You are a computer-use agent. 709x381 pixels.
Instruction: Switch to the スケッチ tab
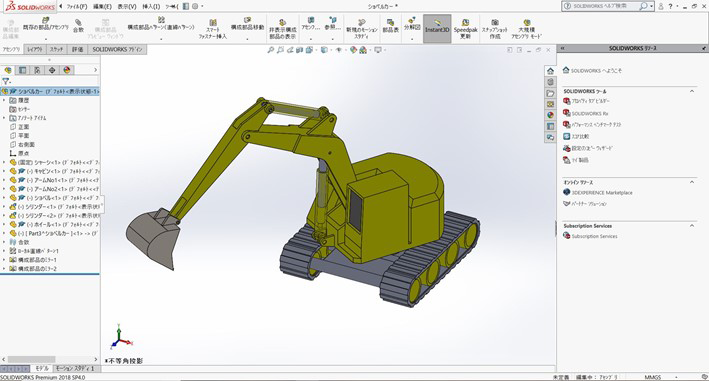tap(57, 49)
